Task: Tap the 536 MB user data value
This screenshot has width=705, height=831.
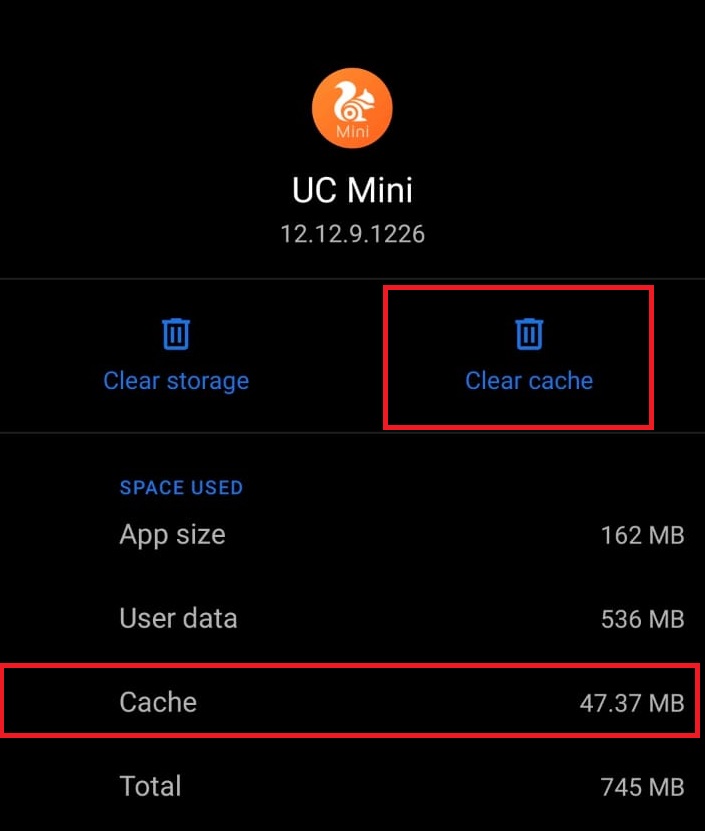Action: 642,619
